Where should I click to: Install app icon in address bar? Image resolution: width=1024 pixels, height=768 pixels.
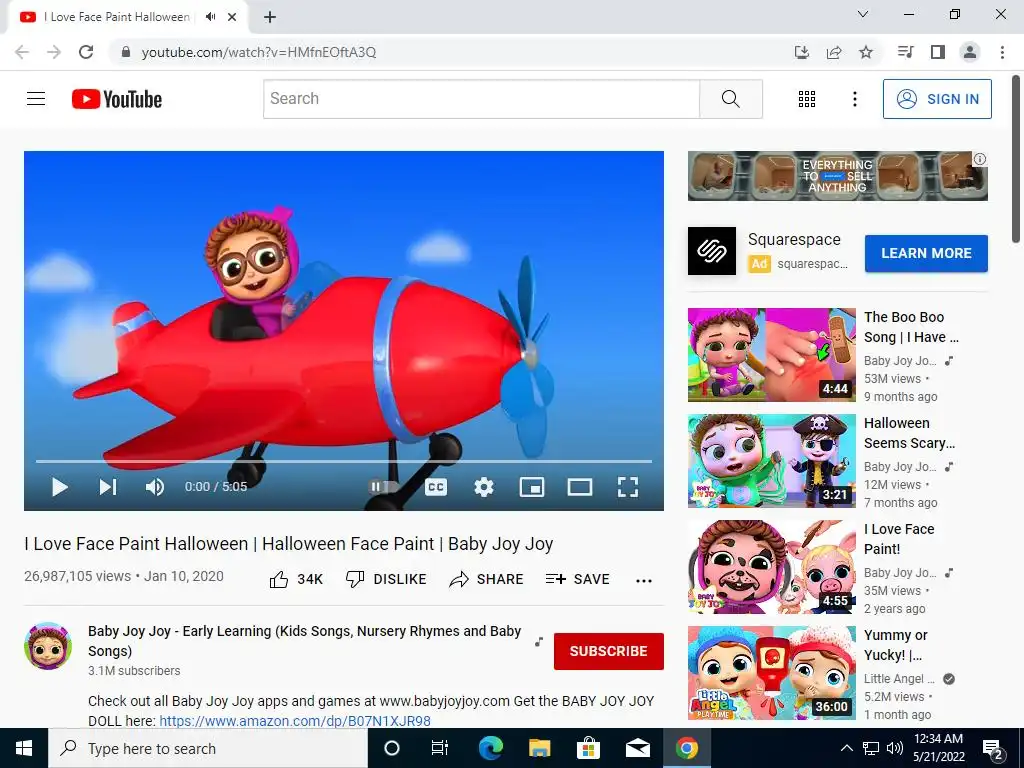tap(802, 52)
